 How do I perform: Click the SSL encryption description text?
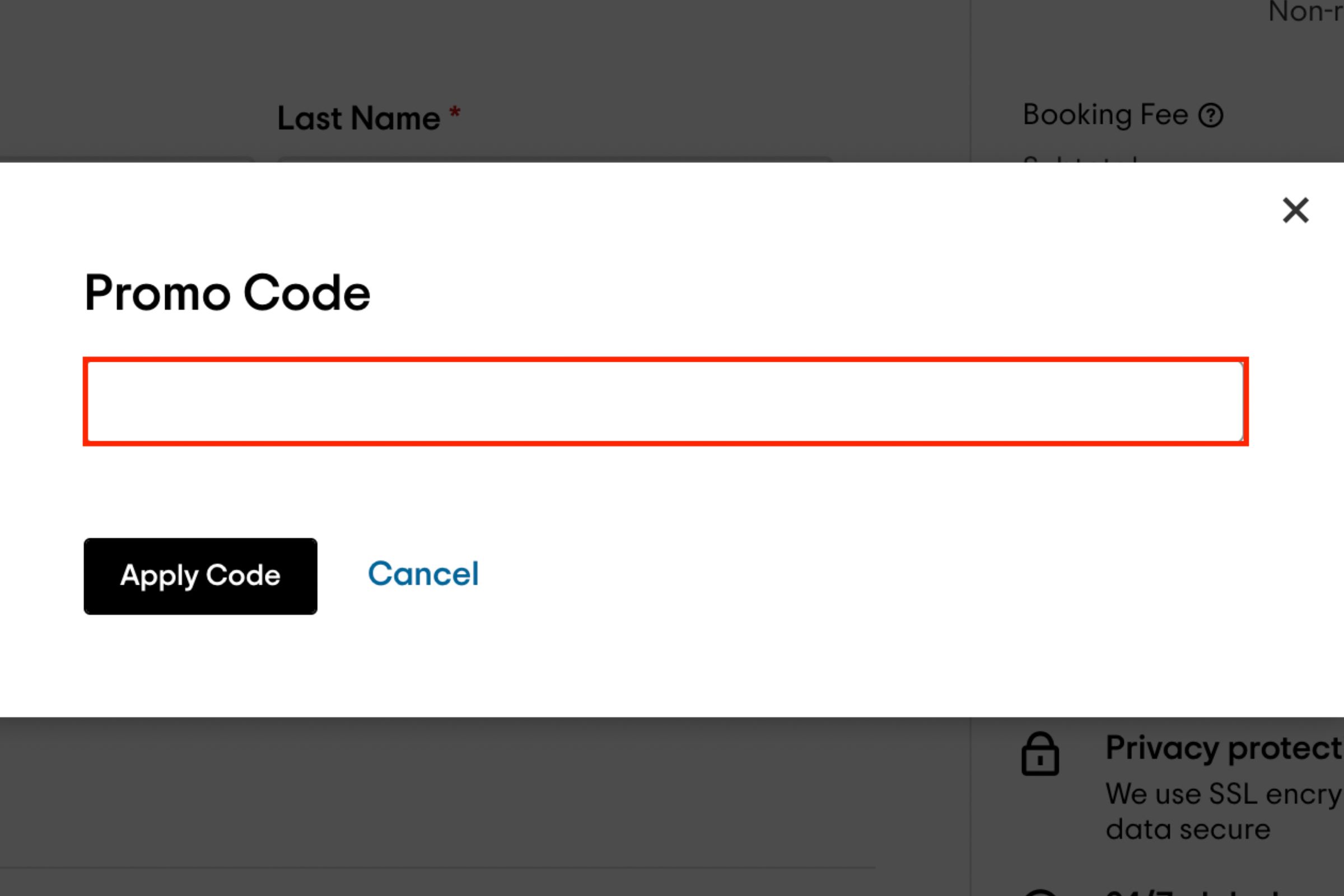pyautogui.click(x=1225, y=794)
